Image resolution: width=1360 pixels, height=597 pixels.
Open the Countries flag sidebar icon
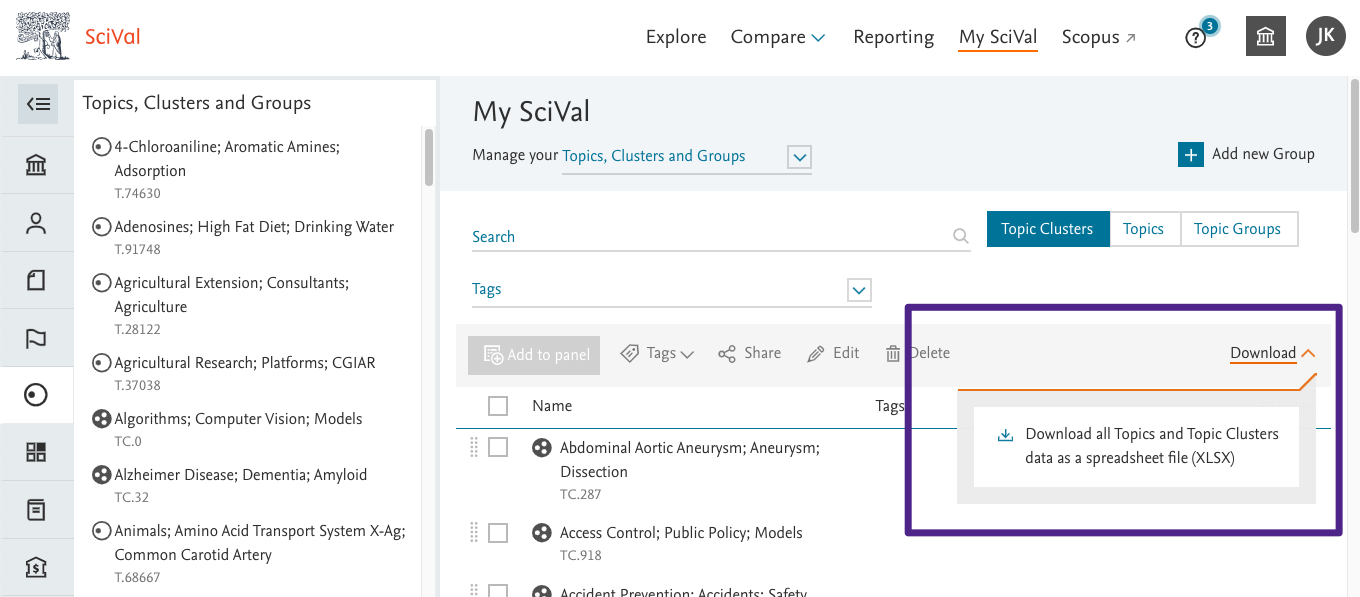click(x=36, y=339)
